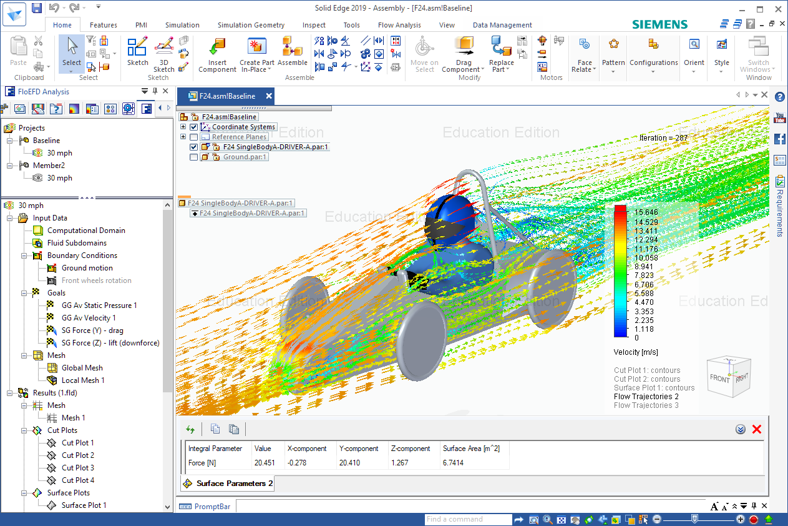
Task: Click the Force [N] Value cell 20.451
Action: click(264, 463)
